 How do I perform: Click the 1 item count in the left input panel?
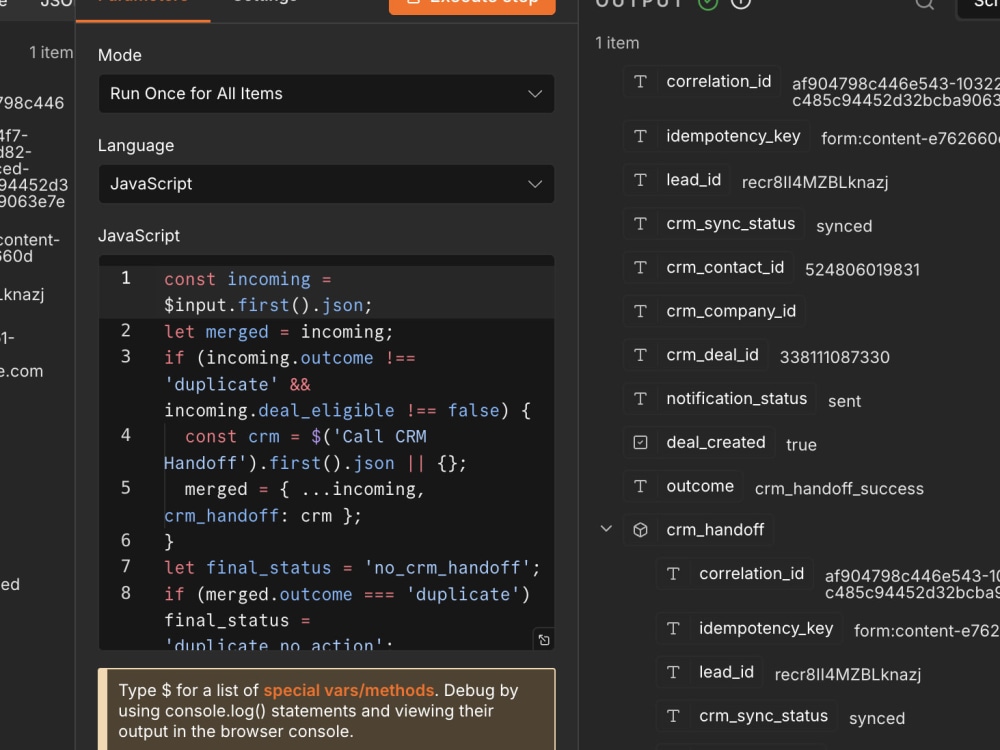pos(51,52)
